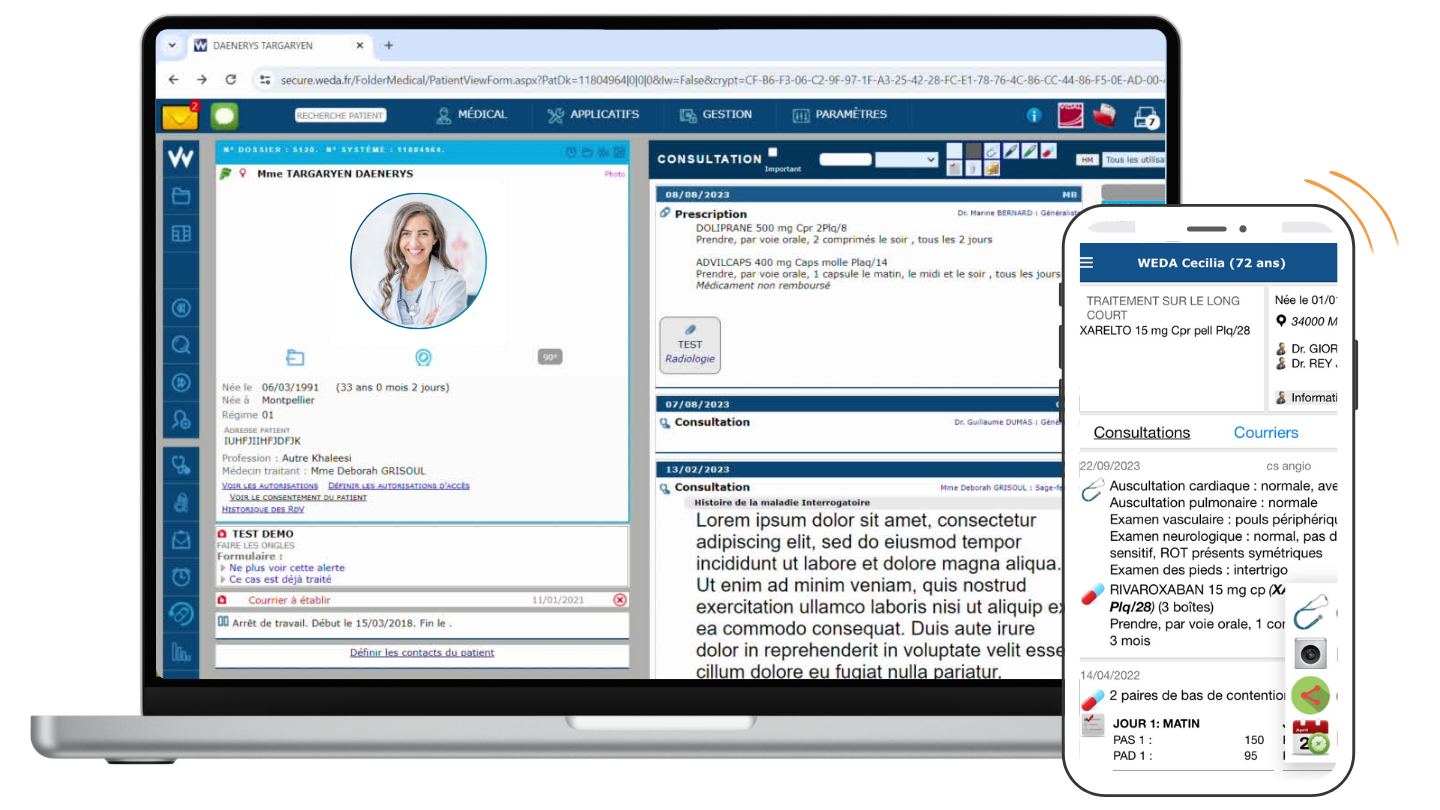Viewport: 1440px width, 810px height.
Task: Open the yellow mail inbox icon
Action: (x=180, y=116)
